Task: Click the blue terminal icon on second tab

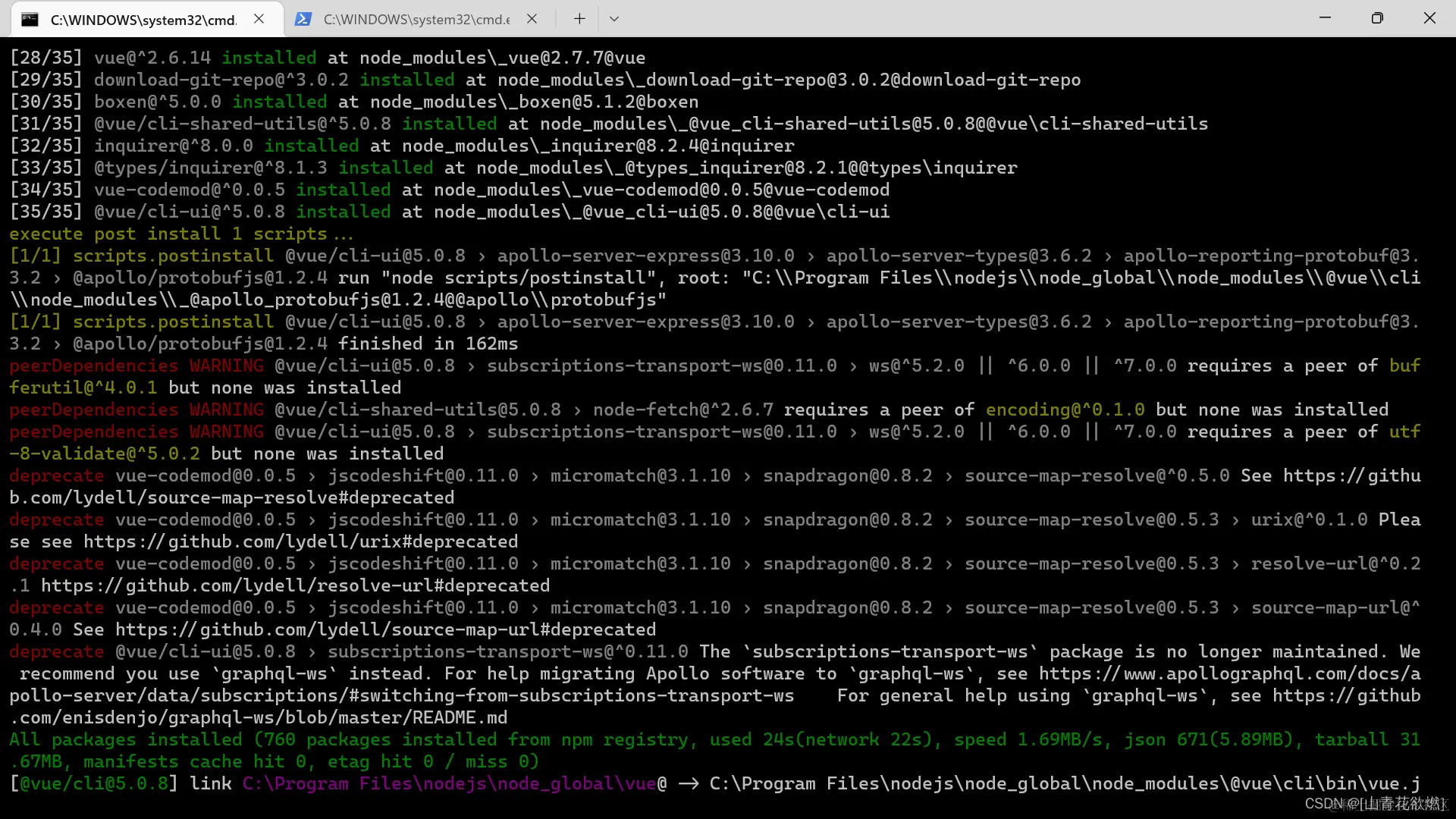Action: pos(303,19)
